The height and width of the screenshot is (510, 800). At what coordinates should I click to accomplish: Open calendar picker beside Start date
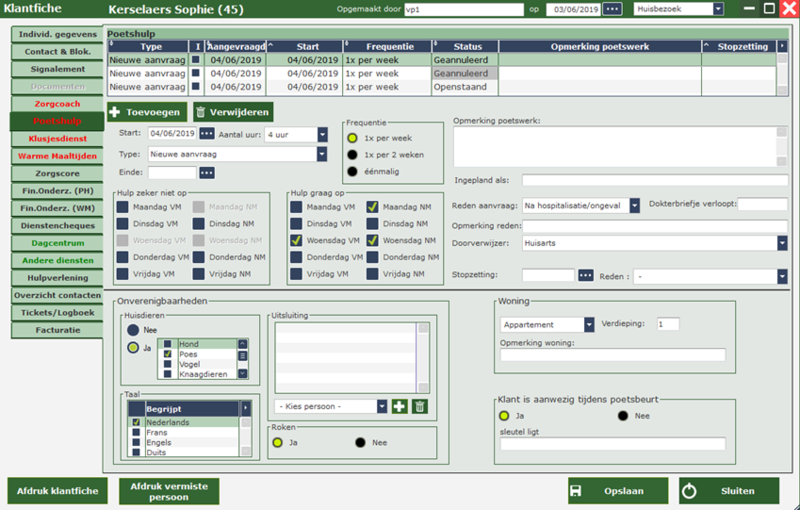click(207, 134)
